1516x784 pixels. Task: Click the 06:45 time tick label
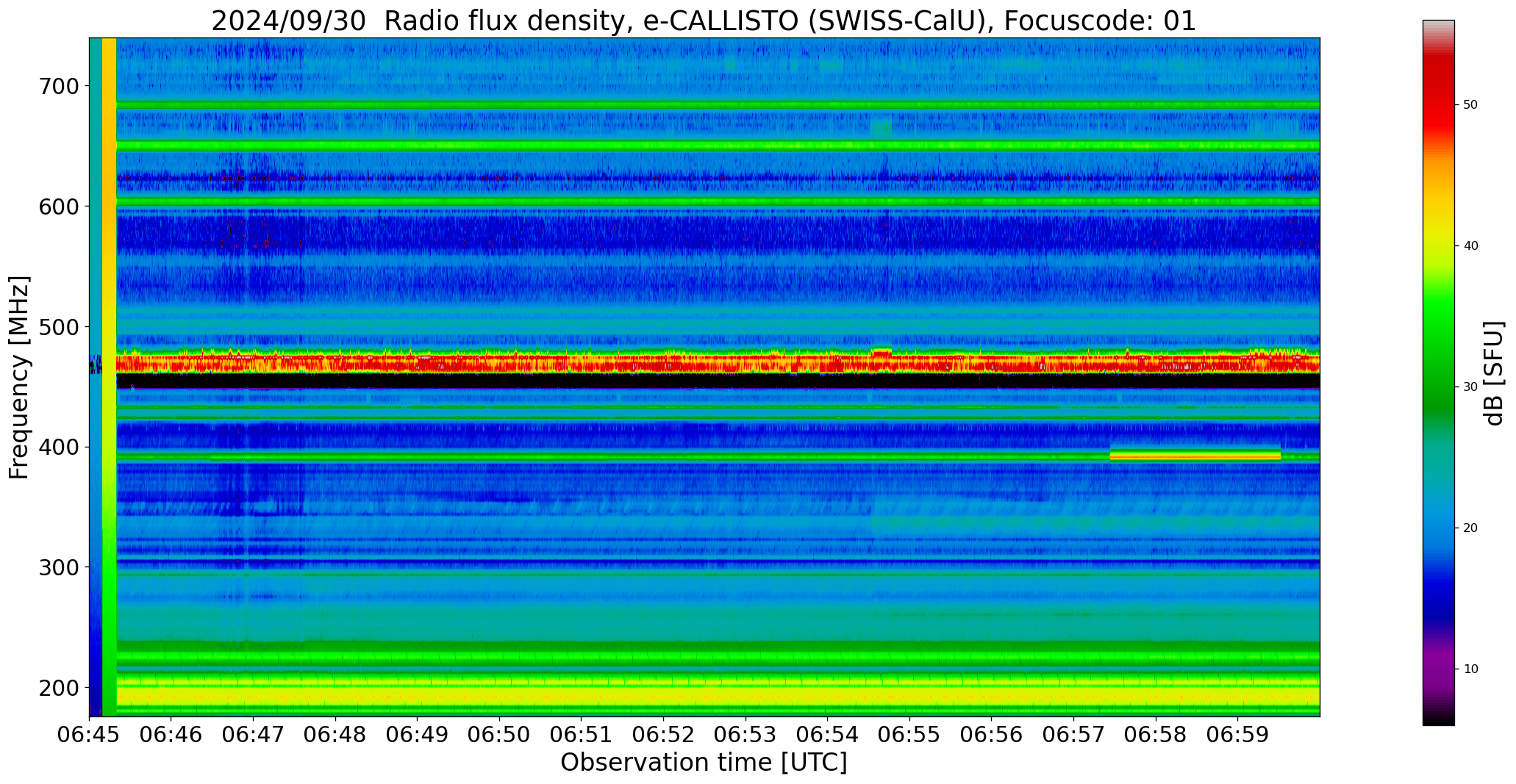[x=90, y=735]
